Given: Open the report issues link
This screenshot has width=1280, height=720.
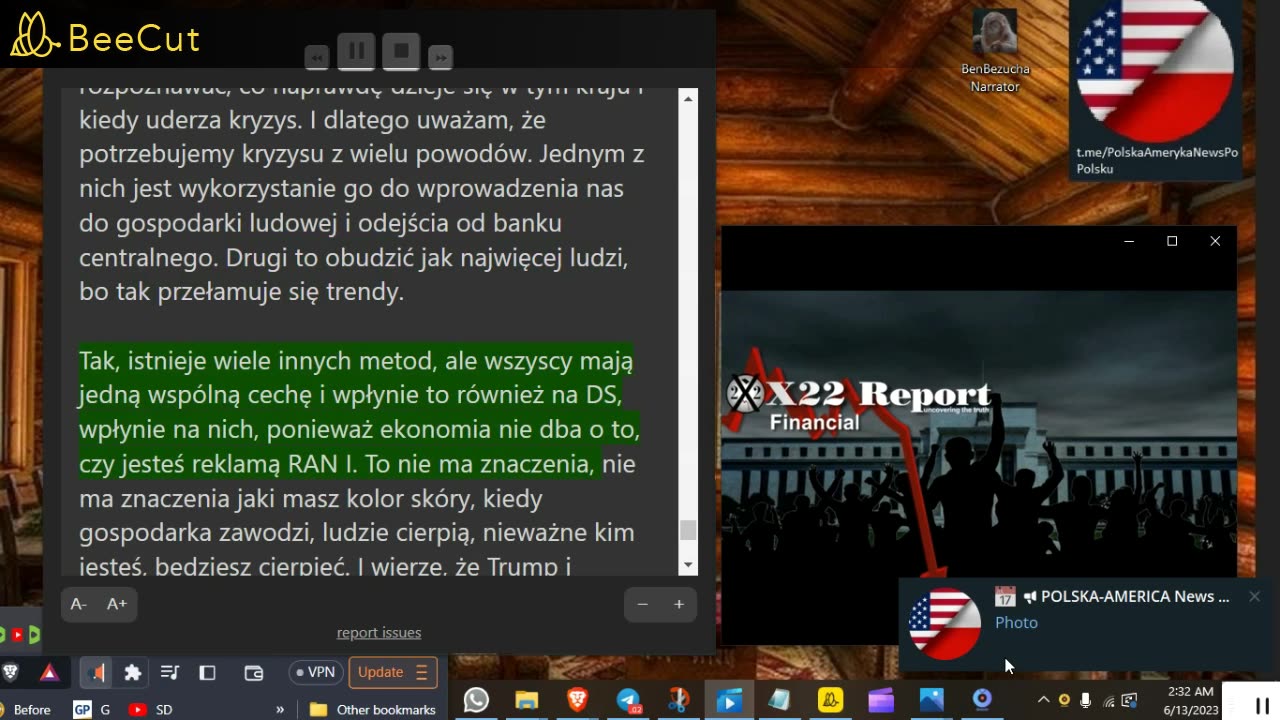Looking at the screenshot, I should 379,632.
